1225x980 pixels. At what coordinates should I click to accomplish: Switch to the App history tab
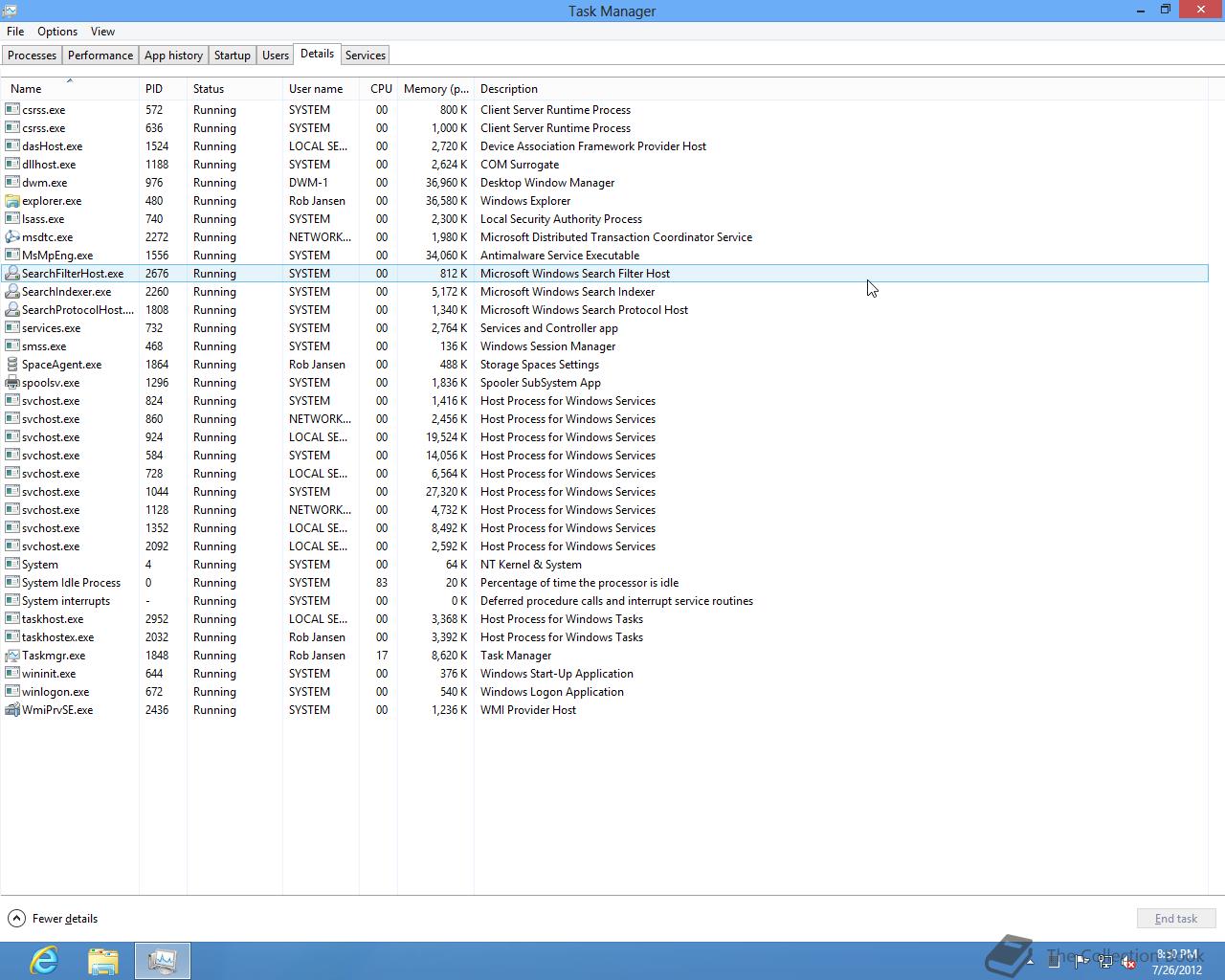[x=173, y=56]
